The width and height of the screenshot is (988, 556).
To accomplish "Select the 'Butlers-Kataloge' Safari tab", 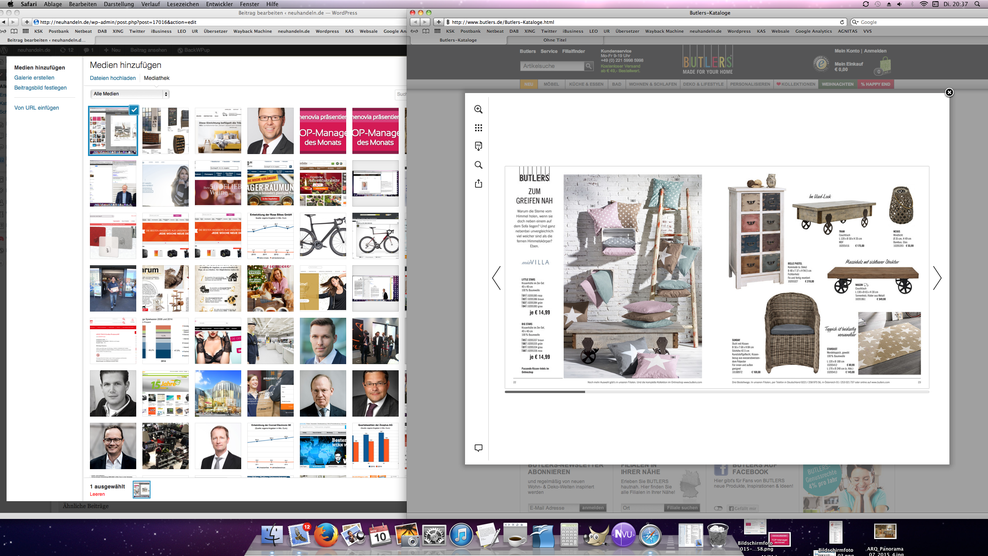I will click(458, 40).
